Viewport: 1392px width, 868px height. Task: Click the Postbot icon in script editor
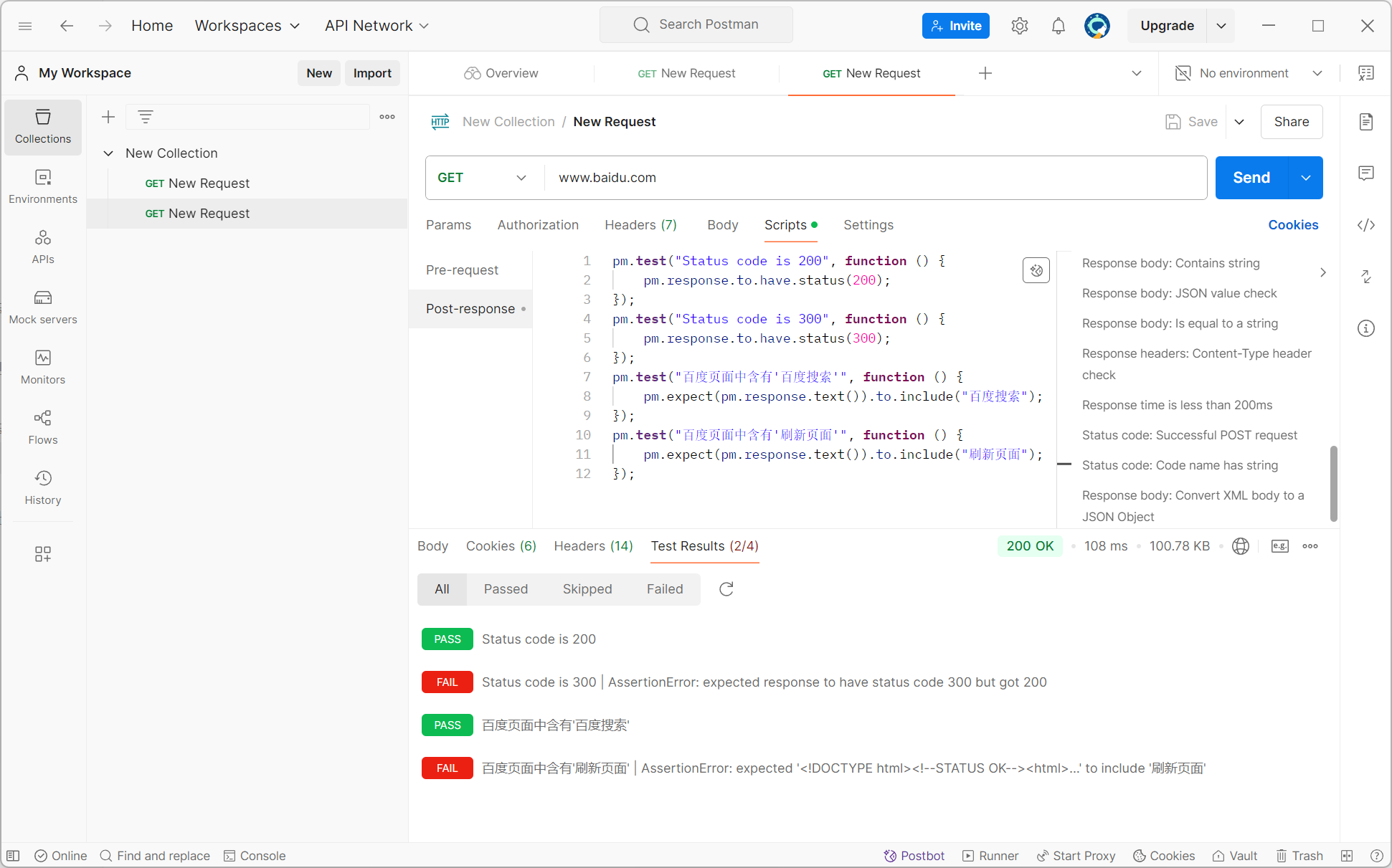click(x=1036, y=270)
